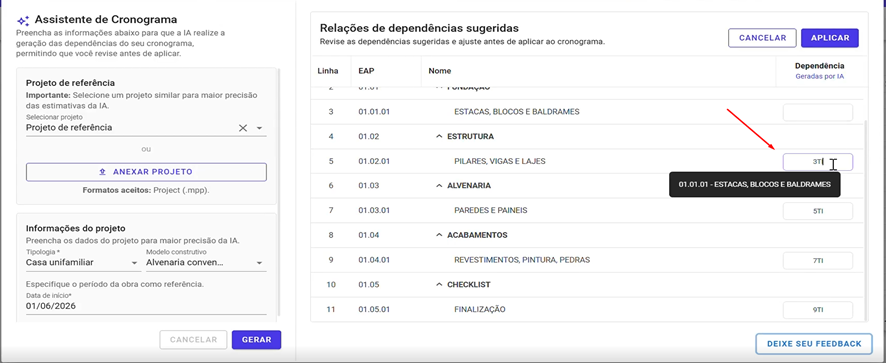Collapse the CHECKLIST group

(438, 284)
